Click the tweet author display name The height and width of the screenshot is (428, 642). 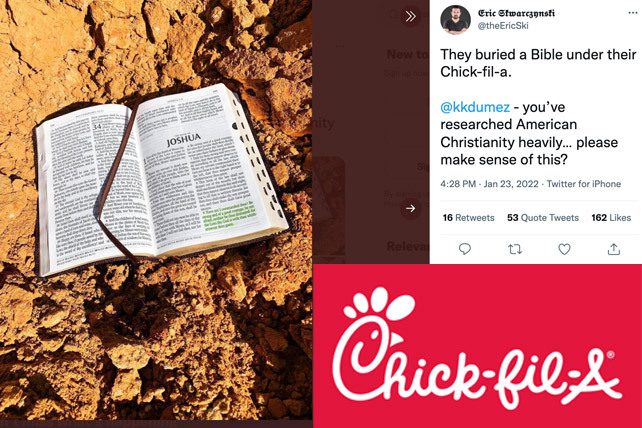[x=516, y=13]
